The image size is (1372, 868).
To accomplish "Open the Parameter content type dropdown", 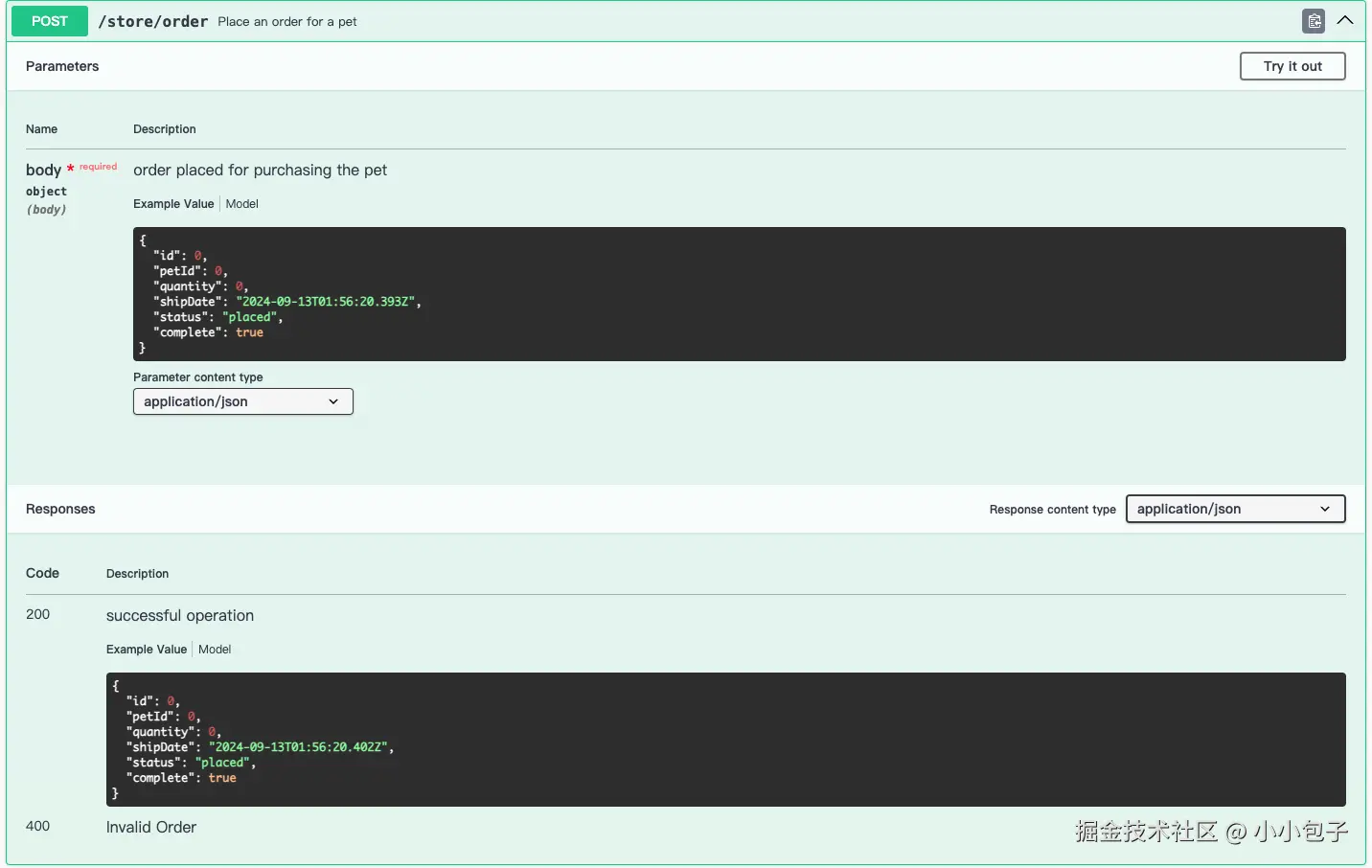I will point(243,401).
